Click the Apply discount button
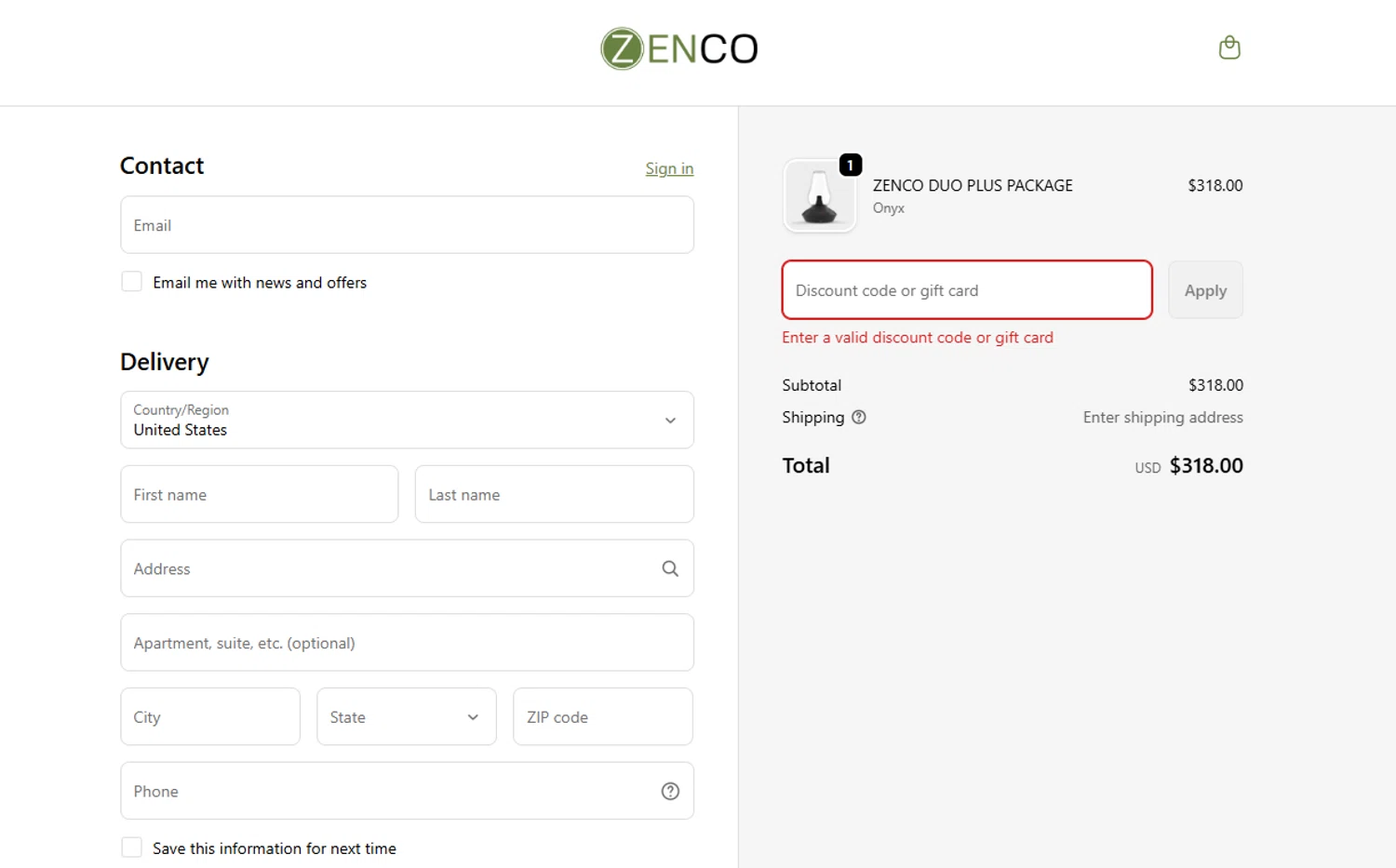Viewport: 1396px width, 868px height. [1205, 290]
